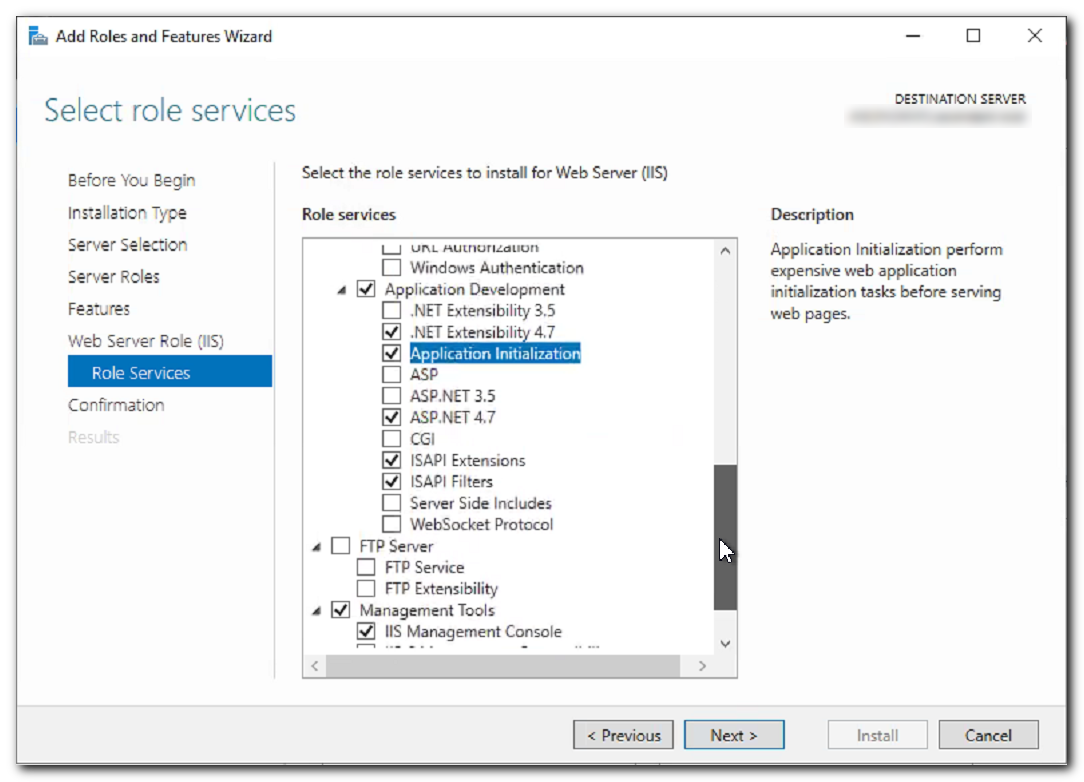
Task: Click the scroll down arrow of role services
Action: pyautogui.click(x=725, y=644)
